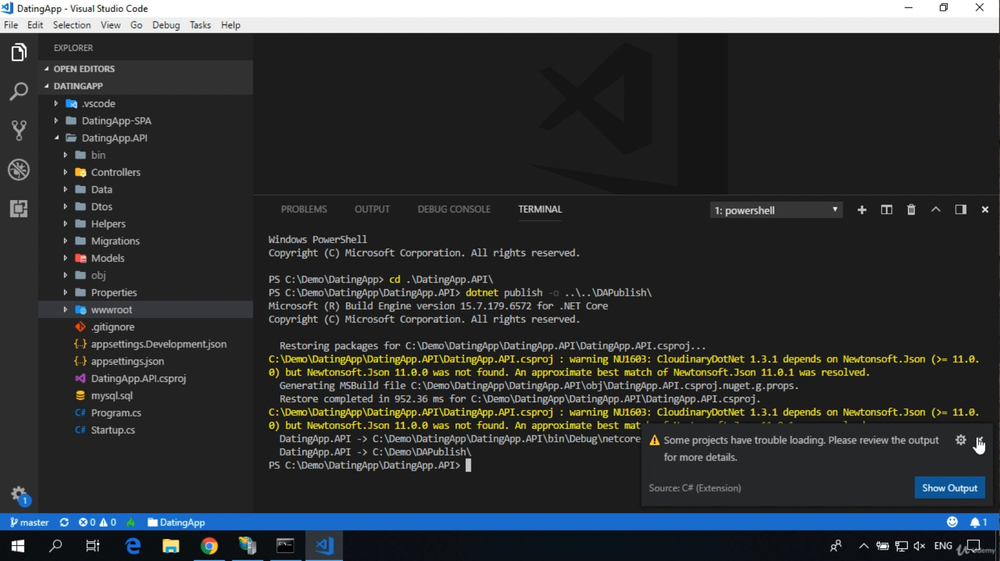Synchronize changes in status bar

click(x=64, y=522)
